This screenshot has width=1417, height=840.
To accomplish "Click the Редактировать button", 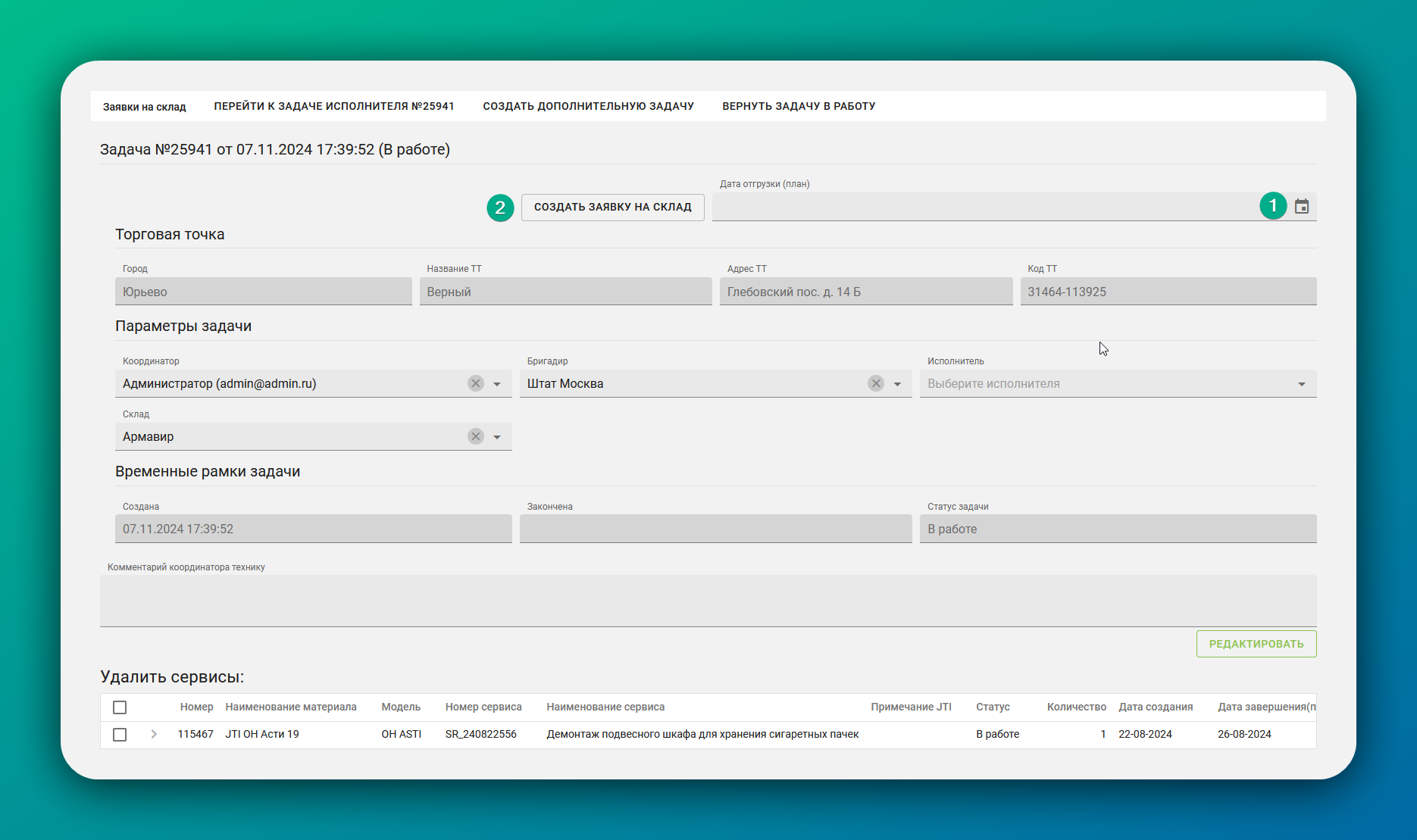I will click(1256, 644).
